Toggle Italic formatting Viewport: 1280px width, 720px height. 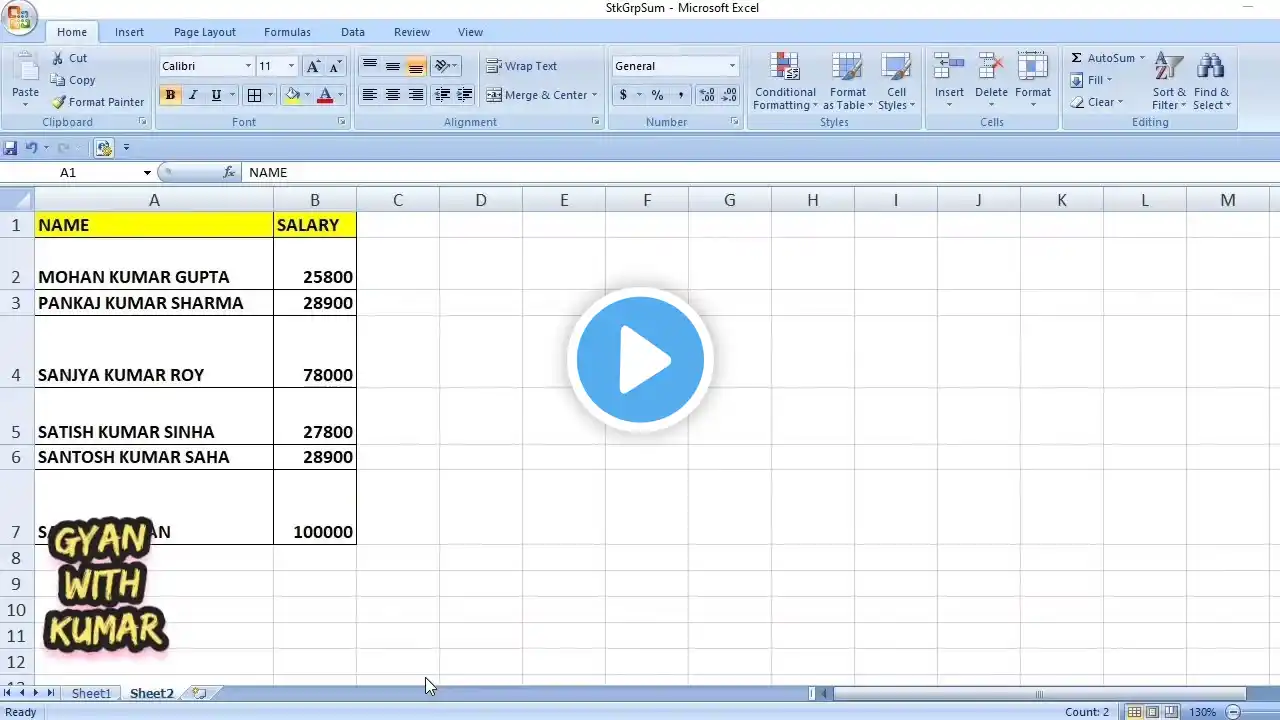[x=193, y=95]
